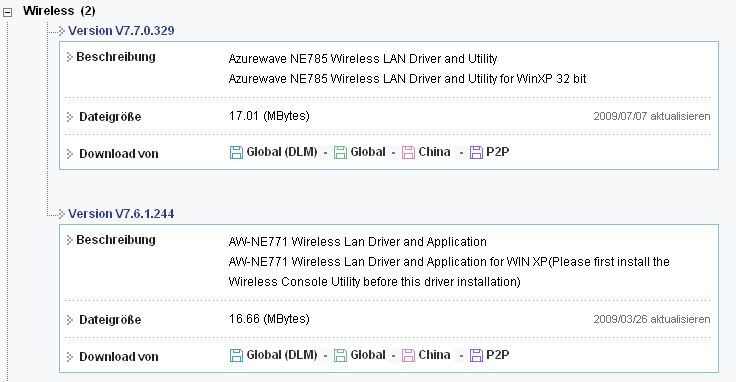The height and width of the screenshot is (382, 736).
Task: Download AW-NE771 driver via P2P text link
Action: coord(498,355)
